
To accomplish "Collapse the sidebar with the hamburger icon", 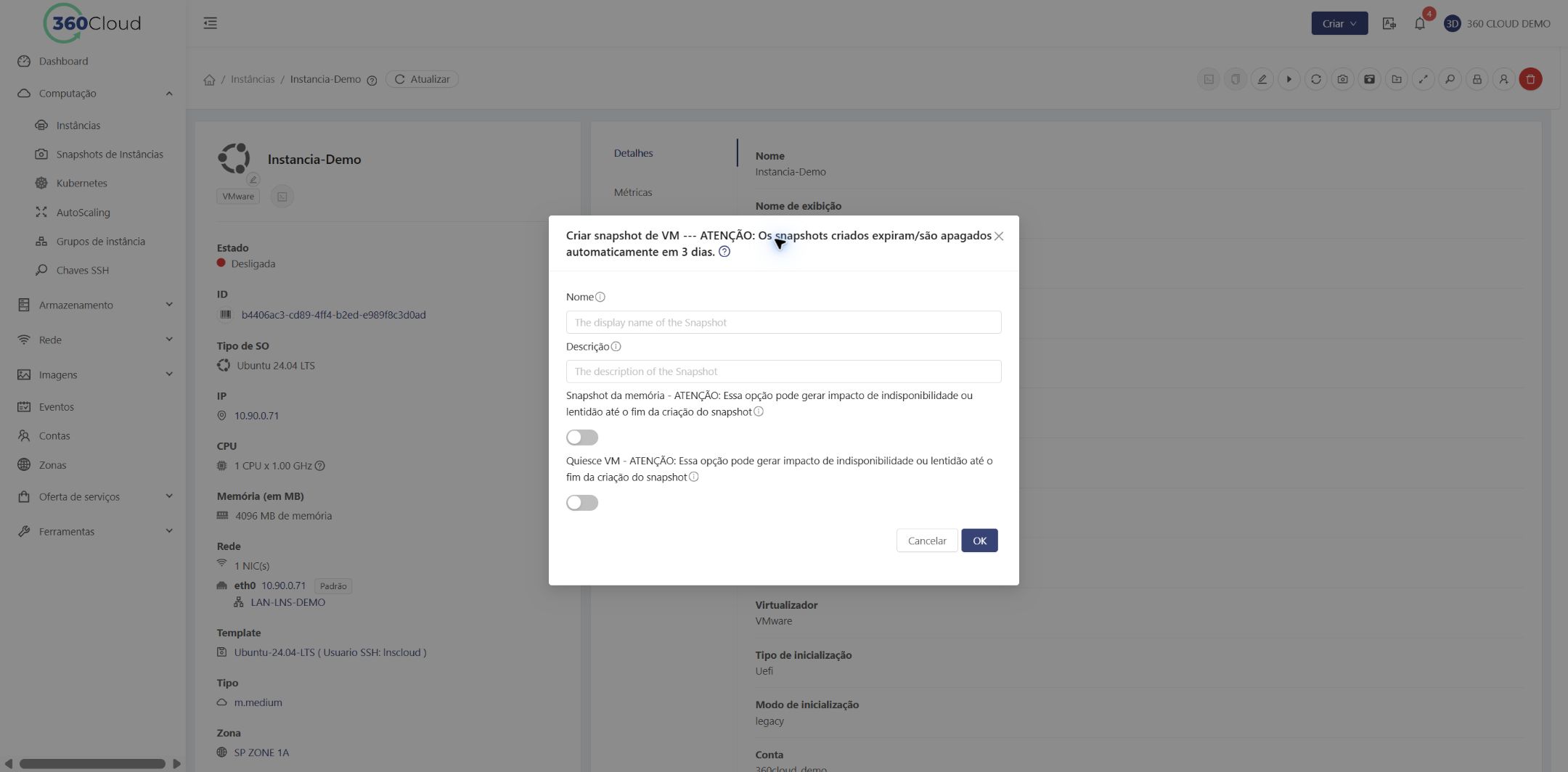I will 210,23.
